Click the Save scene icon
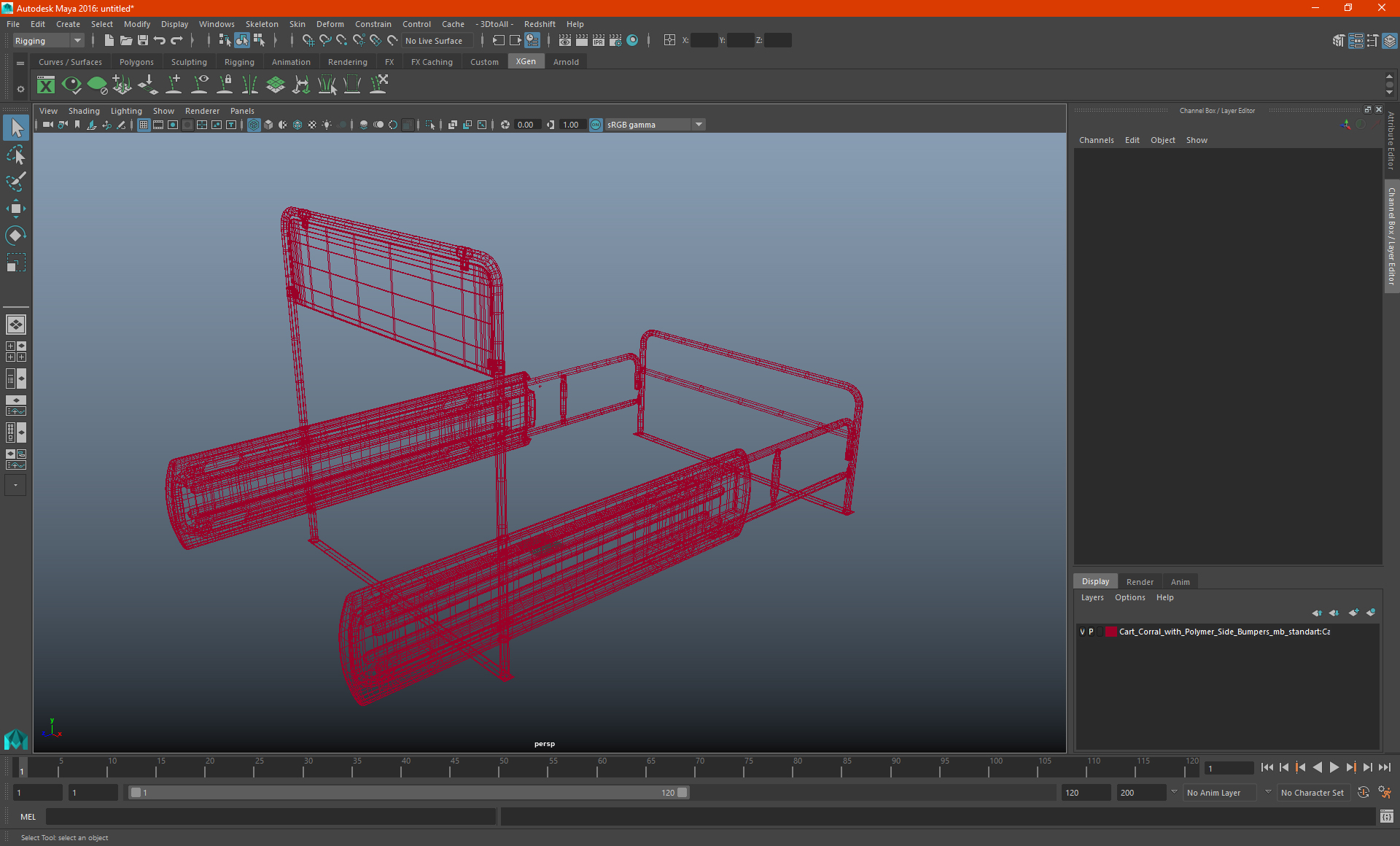This screenshot has height=846, width=1400. pyautogui.click(x=143, y=41)
